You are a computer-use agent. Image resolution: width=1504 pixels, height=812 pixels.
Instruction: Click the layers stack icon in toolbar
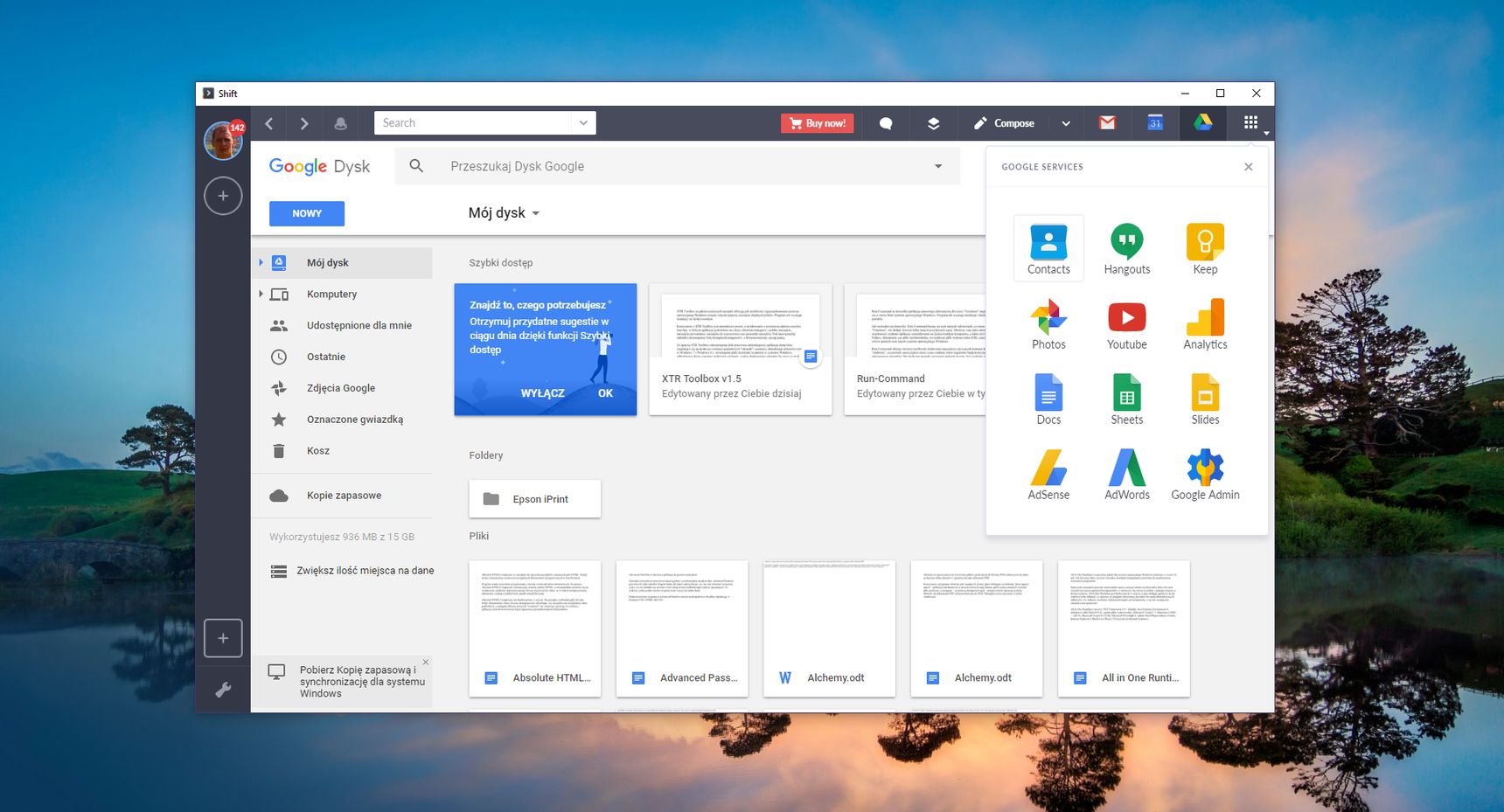click(x=933, y=123)
